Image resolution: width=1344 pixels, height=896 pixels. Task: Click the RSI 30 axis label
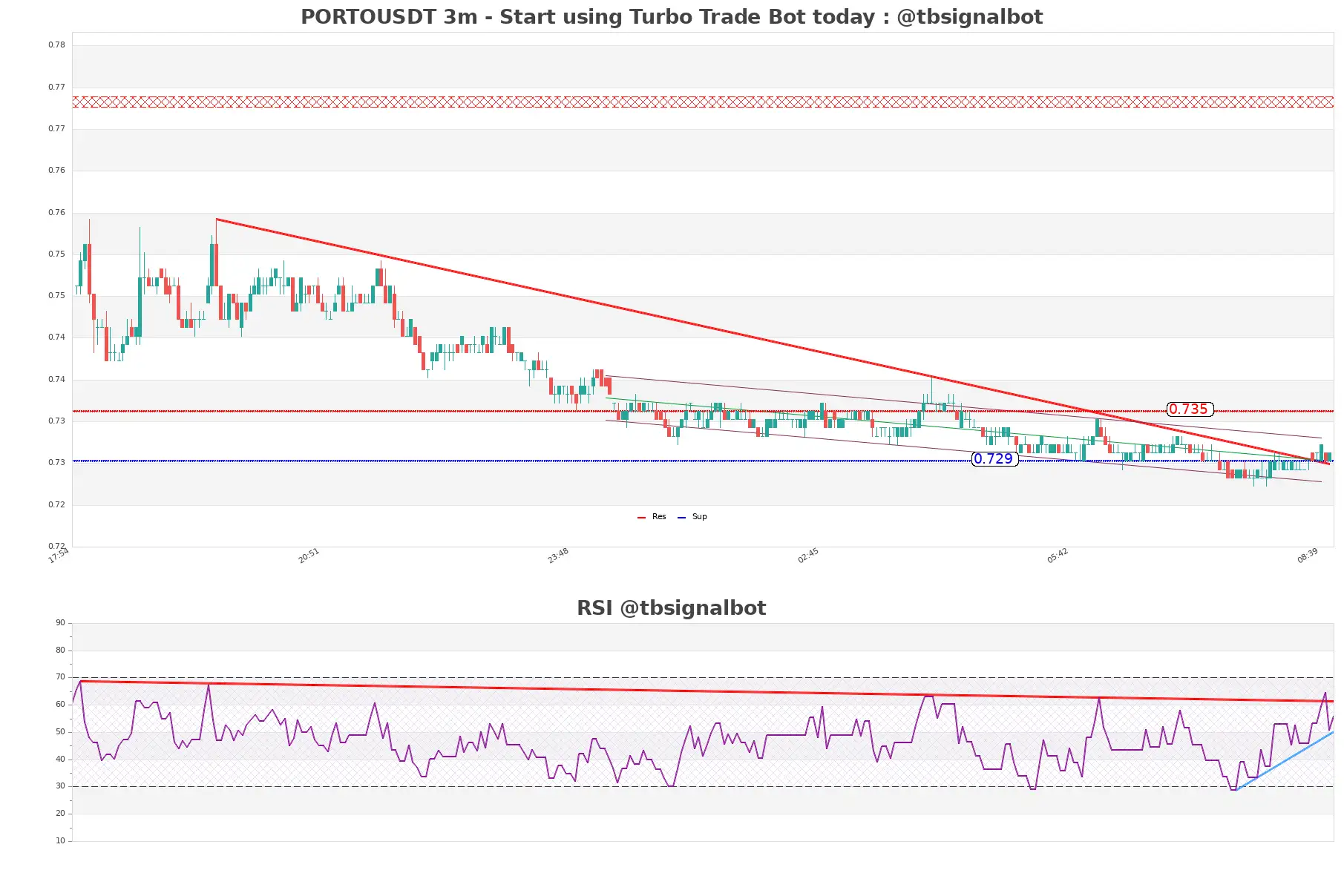pos(61,786)
